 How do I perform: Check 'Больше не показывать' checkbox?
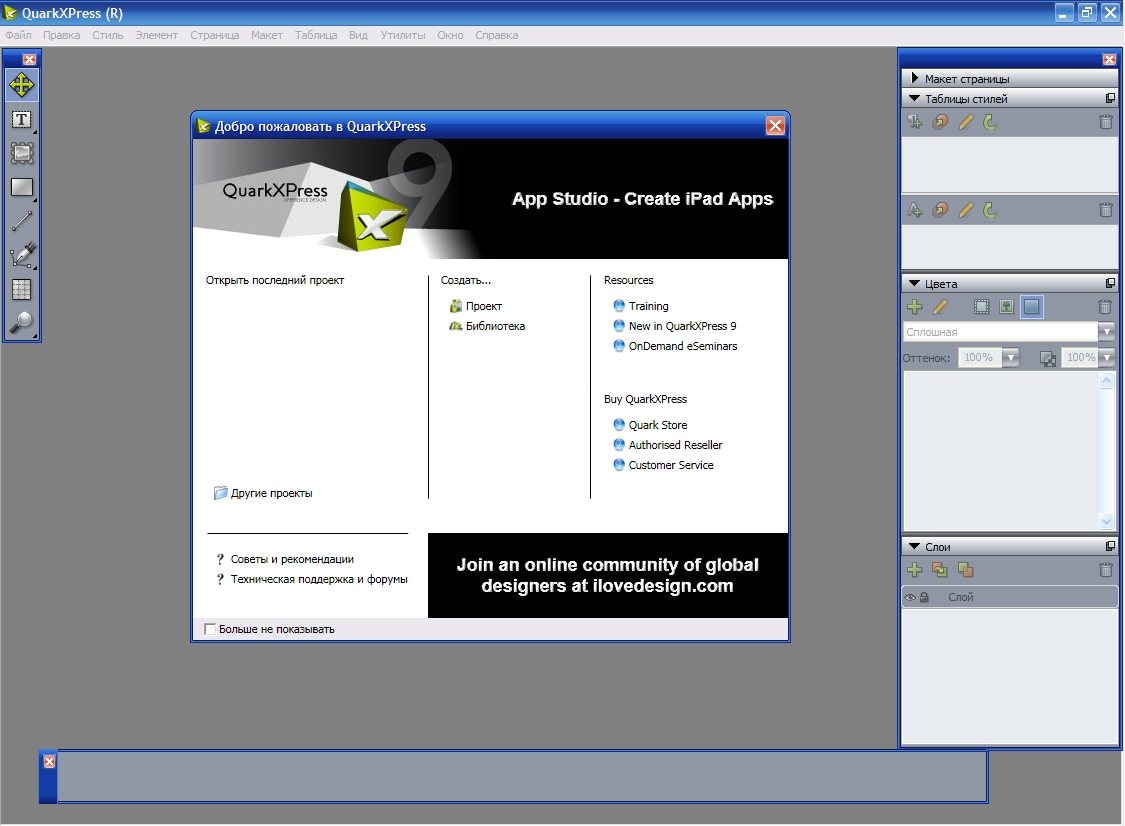point(210,629)
